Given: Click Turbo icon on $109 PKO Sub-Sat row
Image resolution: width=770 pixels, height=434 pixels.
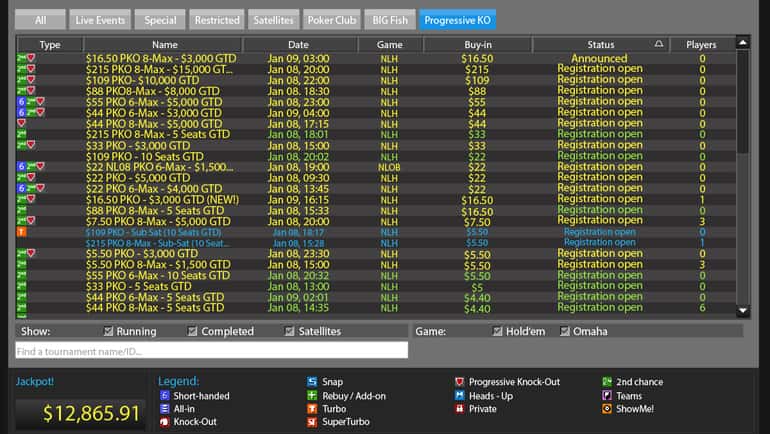Looking at the screenshot, I should tap(21, 231).
